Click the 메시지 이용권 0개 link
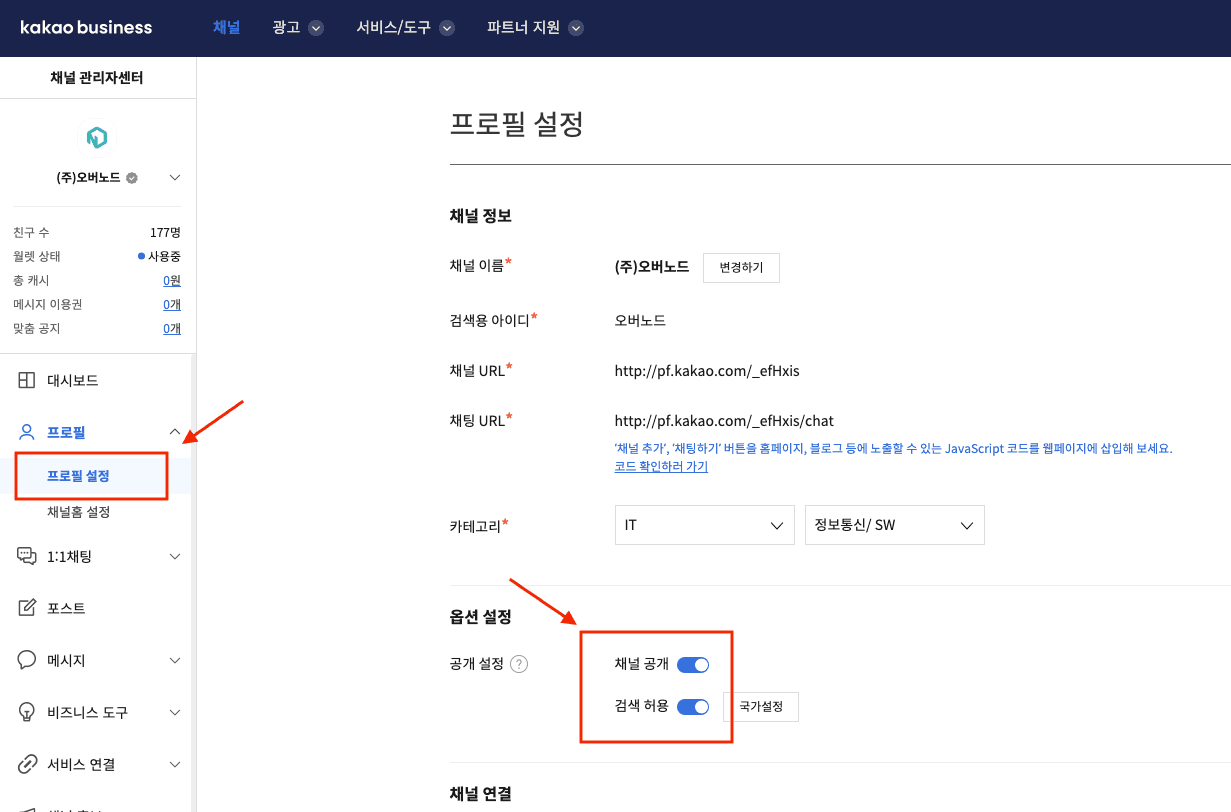 [x=172, y=304]
